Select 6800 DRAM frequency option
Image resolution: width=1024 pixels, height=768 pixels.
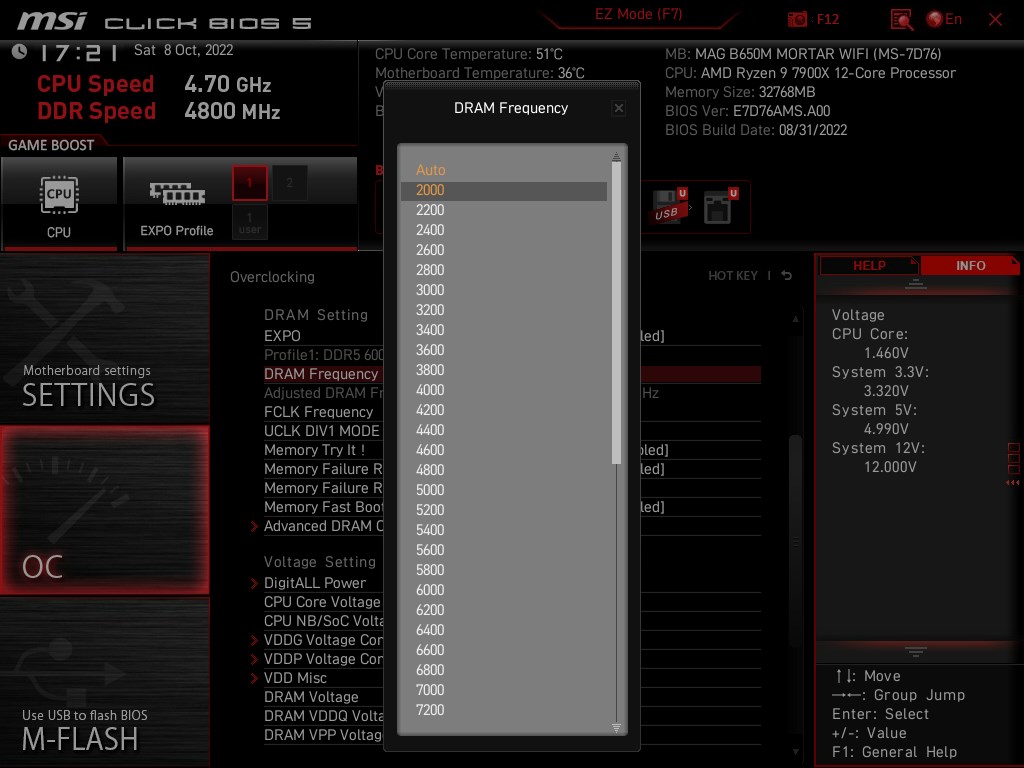[x=504, y=670]
